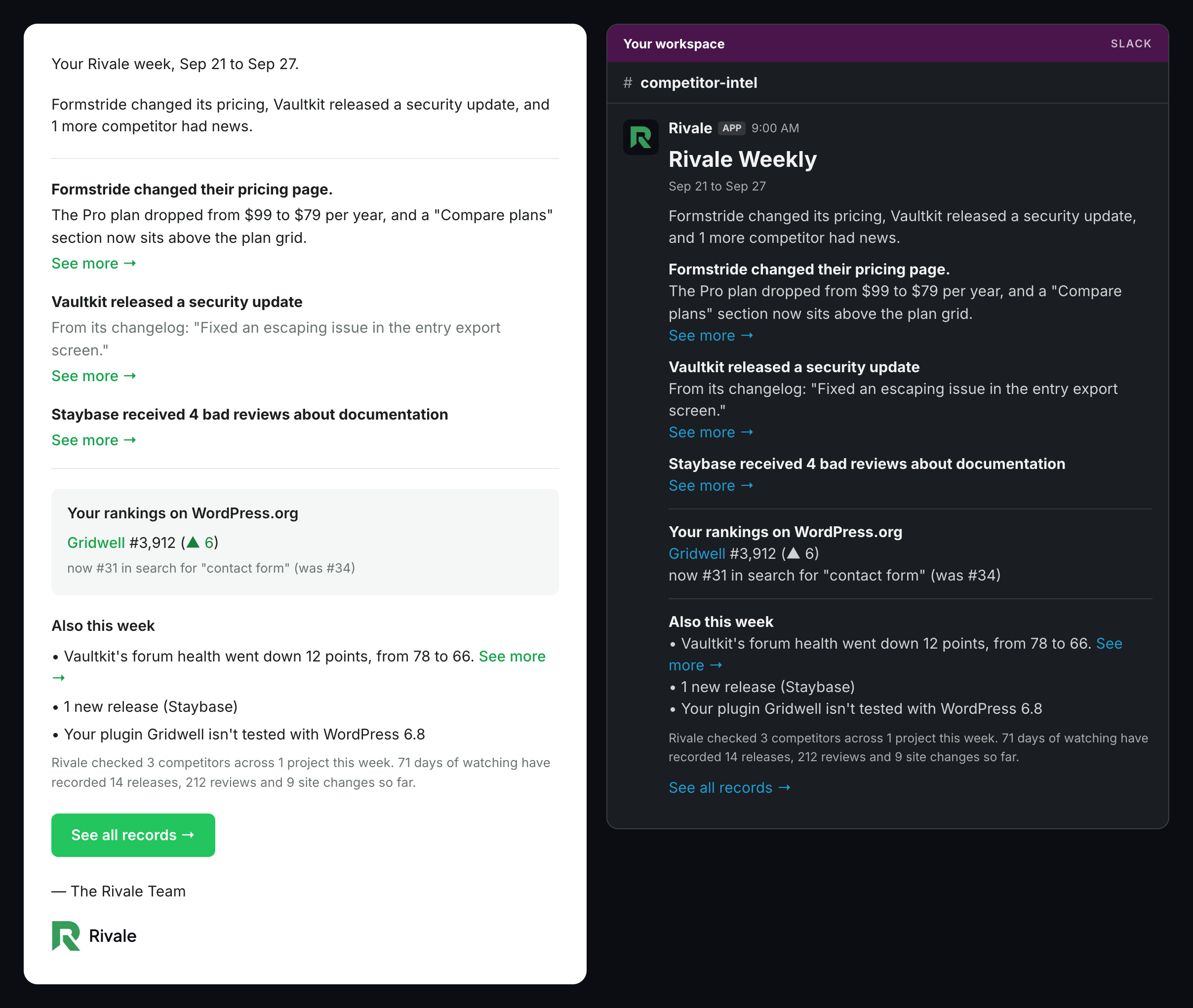Click the 'Rivale checked 3 competitors' footnote in Slack
Image resolution: width=1193 pixels, height=1008 pixels.
point(908,747)
